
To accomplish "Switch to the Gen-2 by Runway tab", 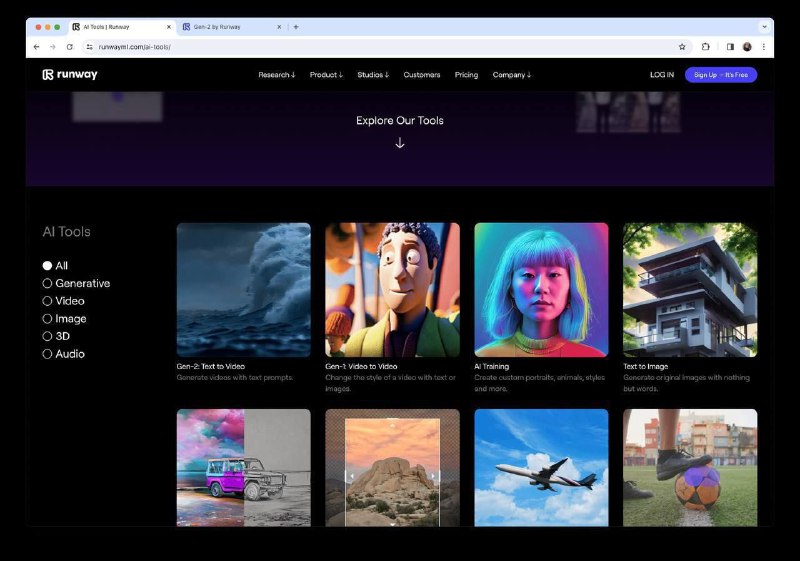I will coord(232,27).
